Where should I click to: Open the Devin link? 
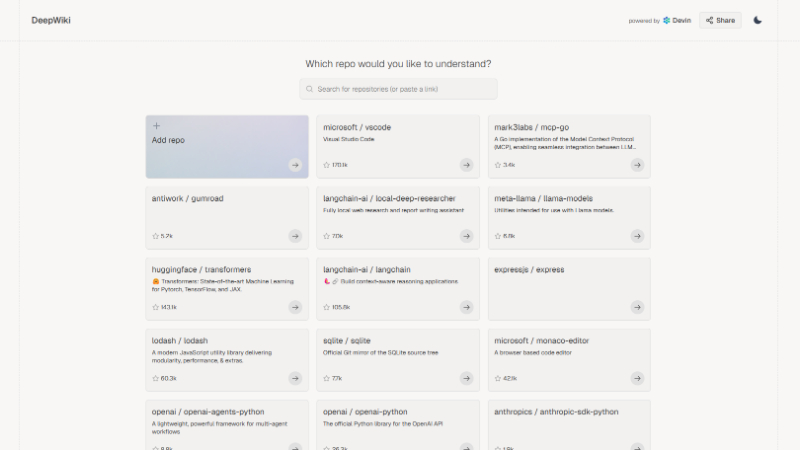677,20
